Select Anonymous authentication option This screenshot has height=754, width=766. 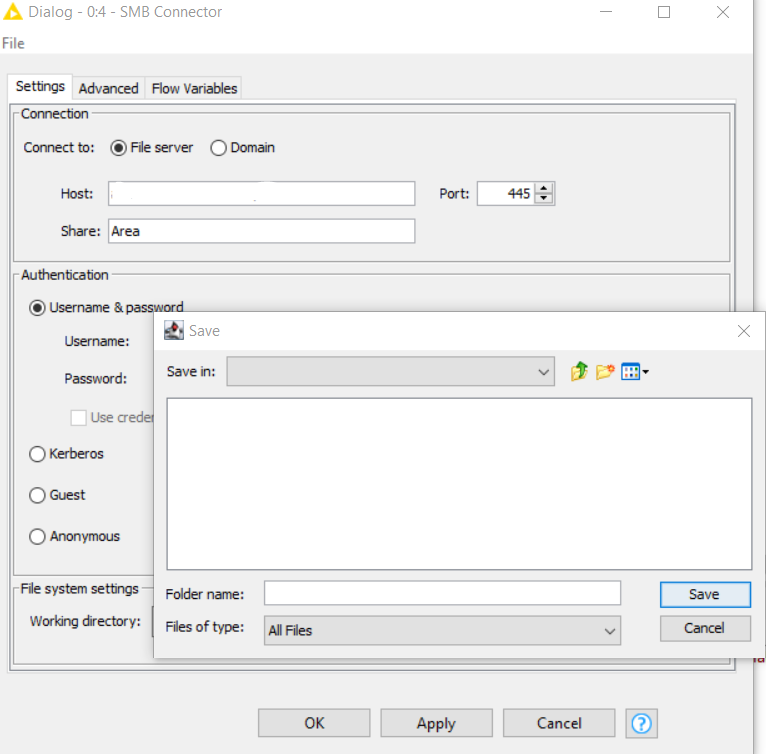click(x=38, y=537)
